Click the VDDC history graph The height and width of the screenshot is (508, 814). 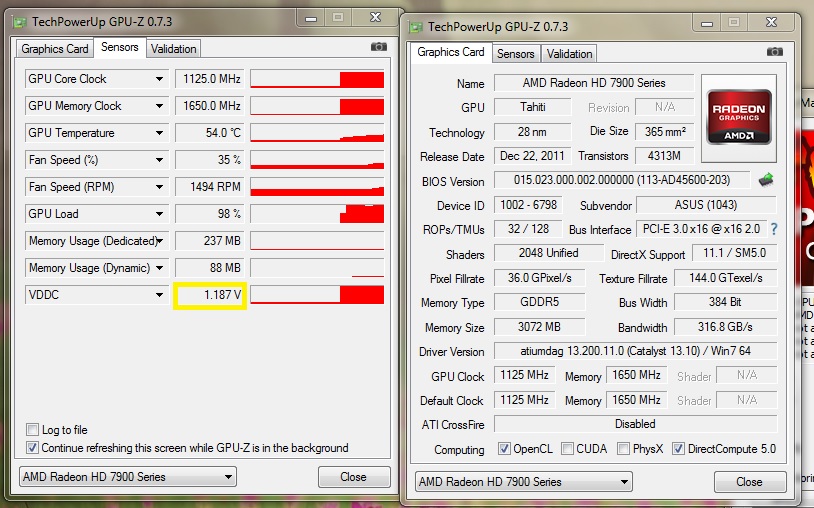[x=317, y=295]
